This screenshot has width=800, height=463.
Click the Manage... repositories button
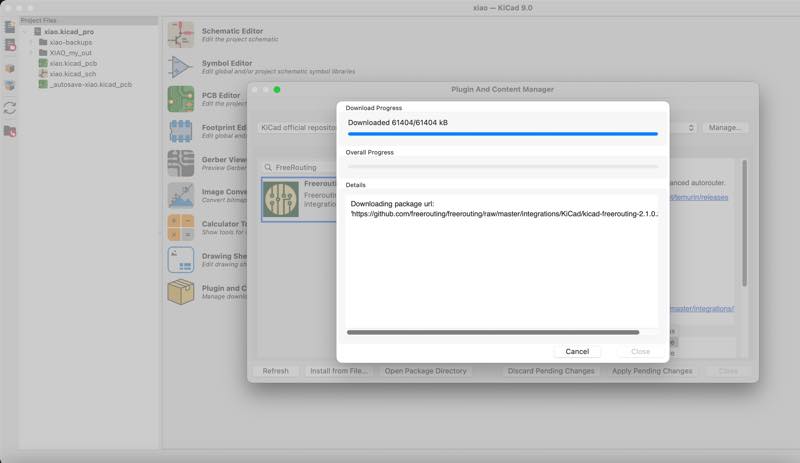tap(725, 128)
